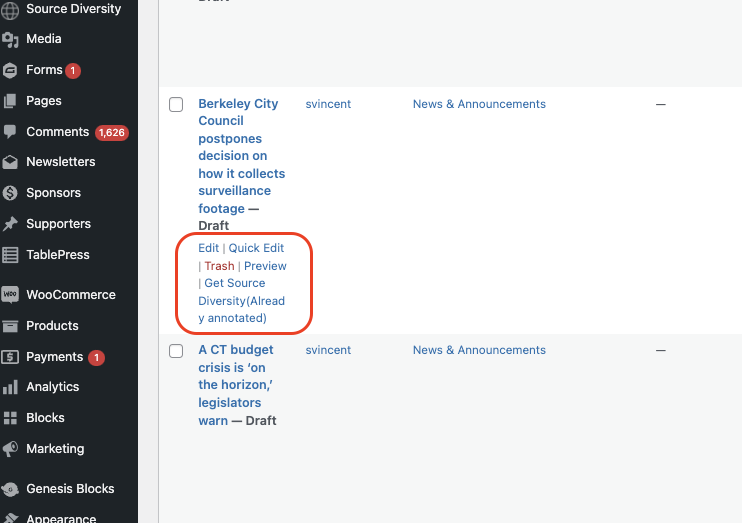The width and height of the screenshot is (742, 523).
Task: Click the Newsletters envelope icon
Action: [x=11, y=162]
